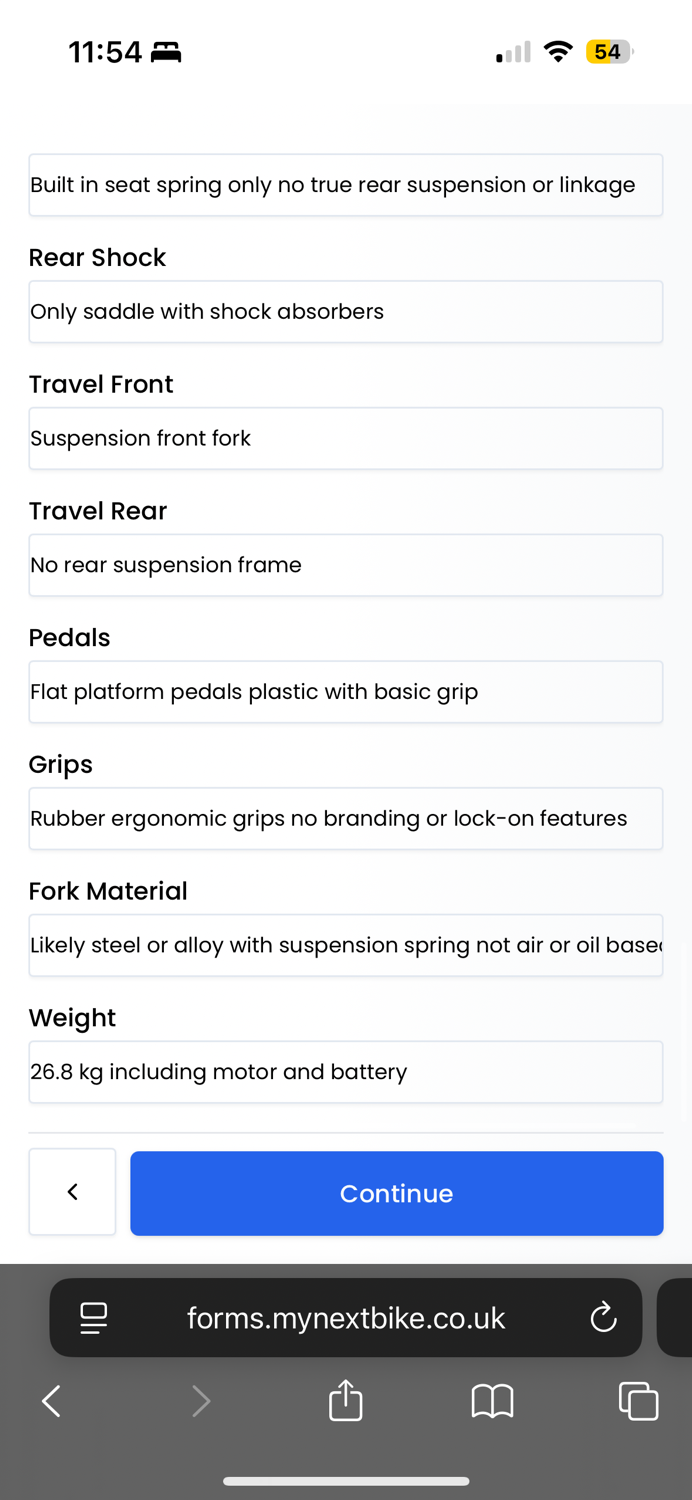This screenshot has width=692, height=1500.
Task: Open the Safari share sheet icon
Action: tap(346, 1400)
